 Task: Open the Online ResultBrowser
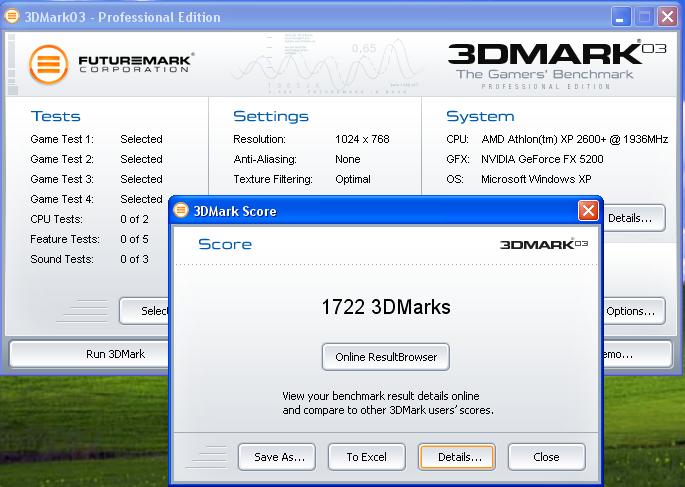[386, 357]
